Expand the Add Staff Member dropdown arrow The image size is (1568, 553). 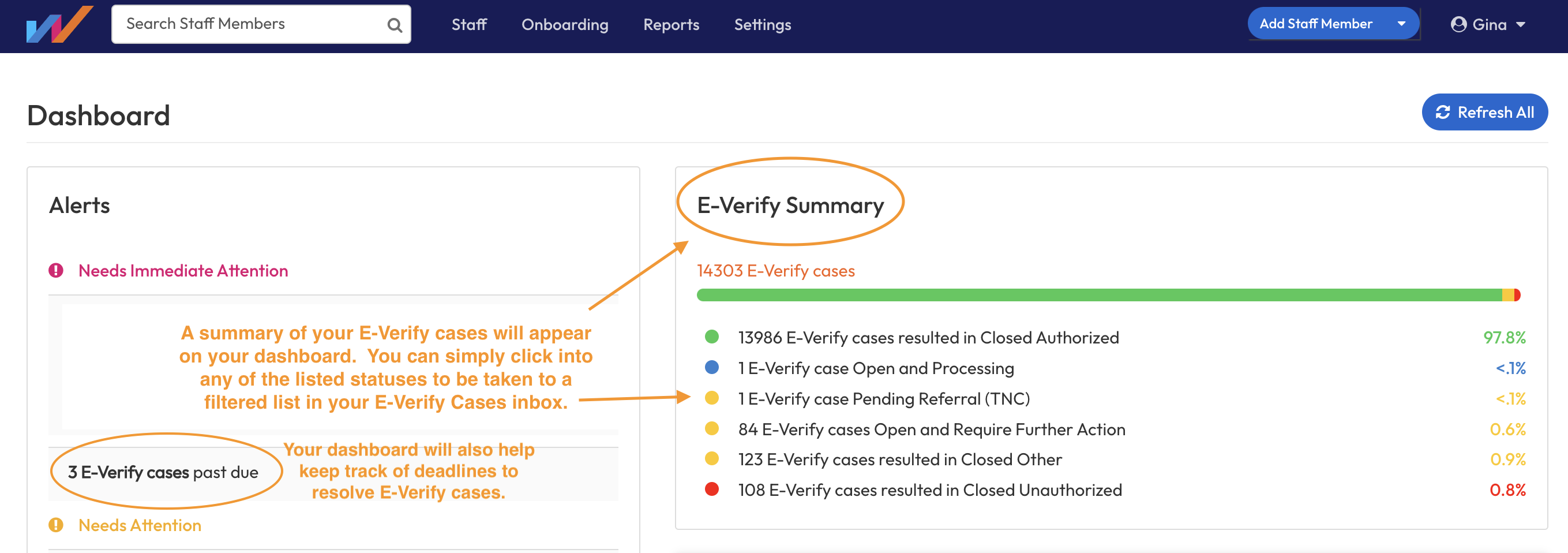click(1401, 24)
